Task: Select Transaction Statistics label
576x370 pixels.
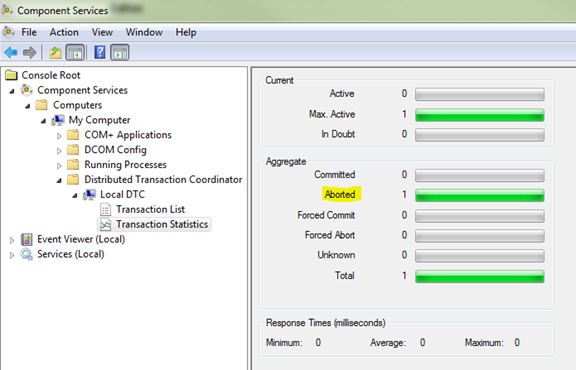Action: [162, 224]
